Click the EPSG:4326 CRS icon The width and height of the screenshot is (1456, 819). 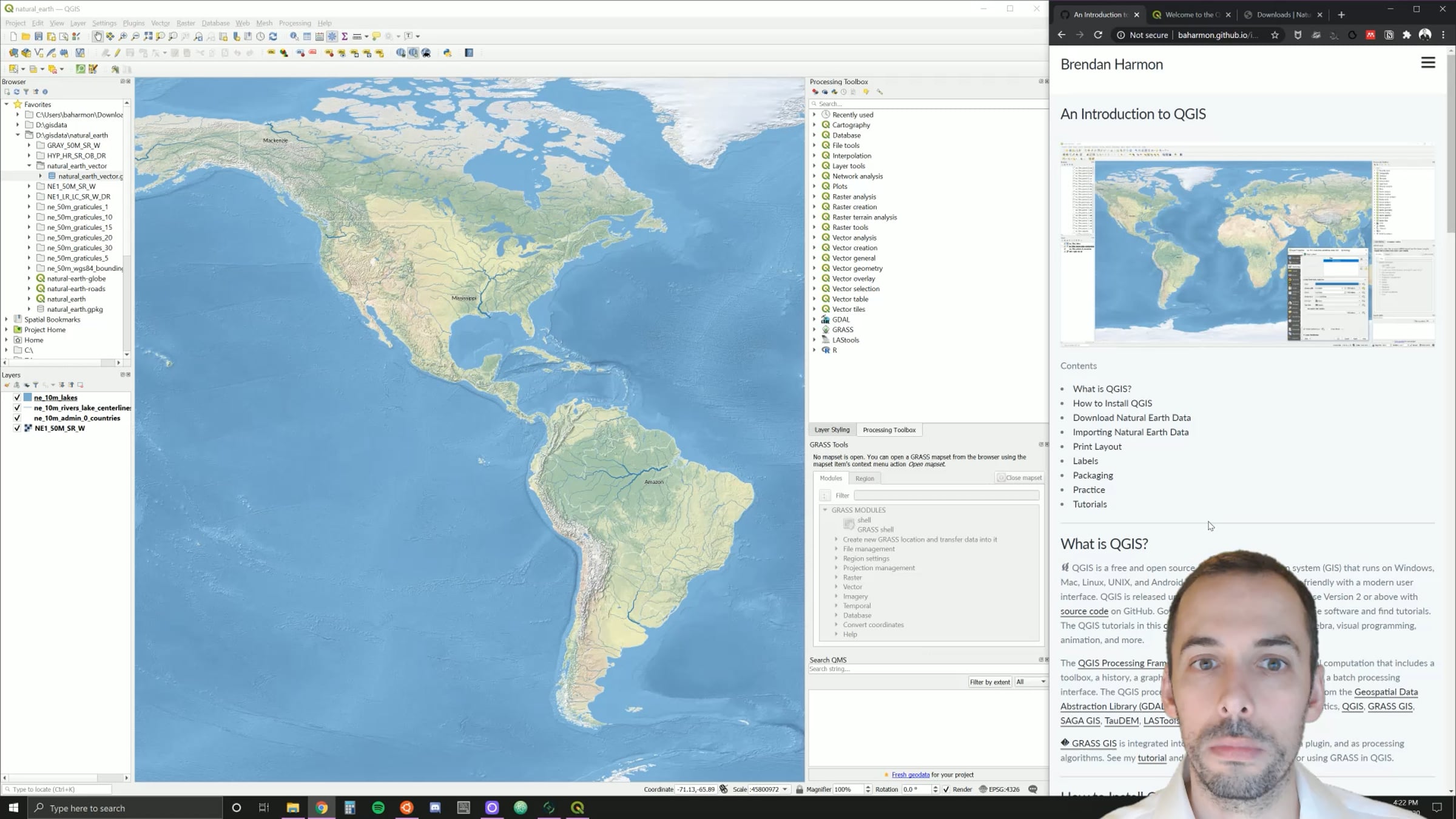[983, 789]
